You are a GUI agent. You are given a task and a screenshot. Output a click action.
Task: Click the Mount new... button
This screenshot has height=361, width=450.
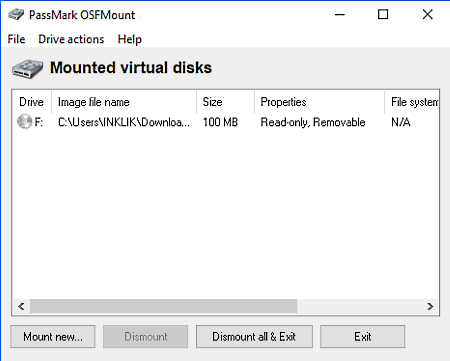[53, 337]
